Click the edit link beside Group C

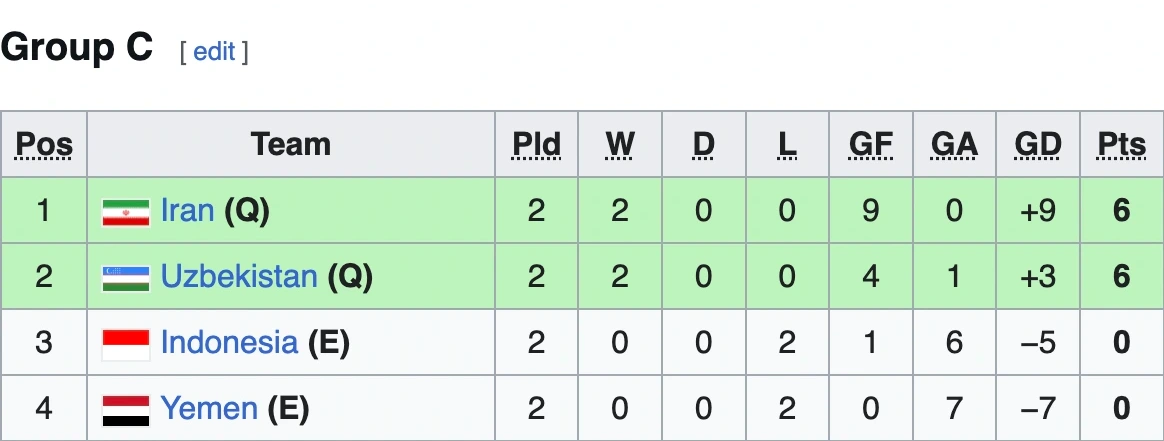point(214,51)
